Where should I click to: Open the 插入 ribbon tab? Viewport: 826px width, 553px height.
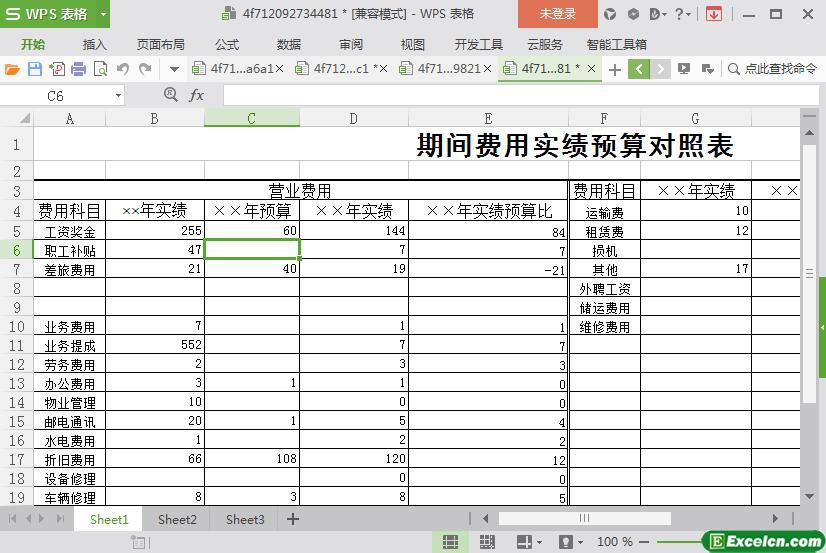point(94,44)
